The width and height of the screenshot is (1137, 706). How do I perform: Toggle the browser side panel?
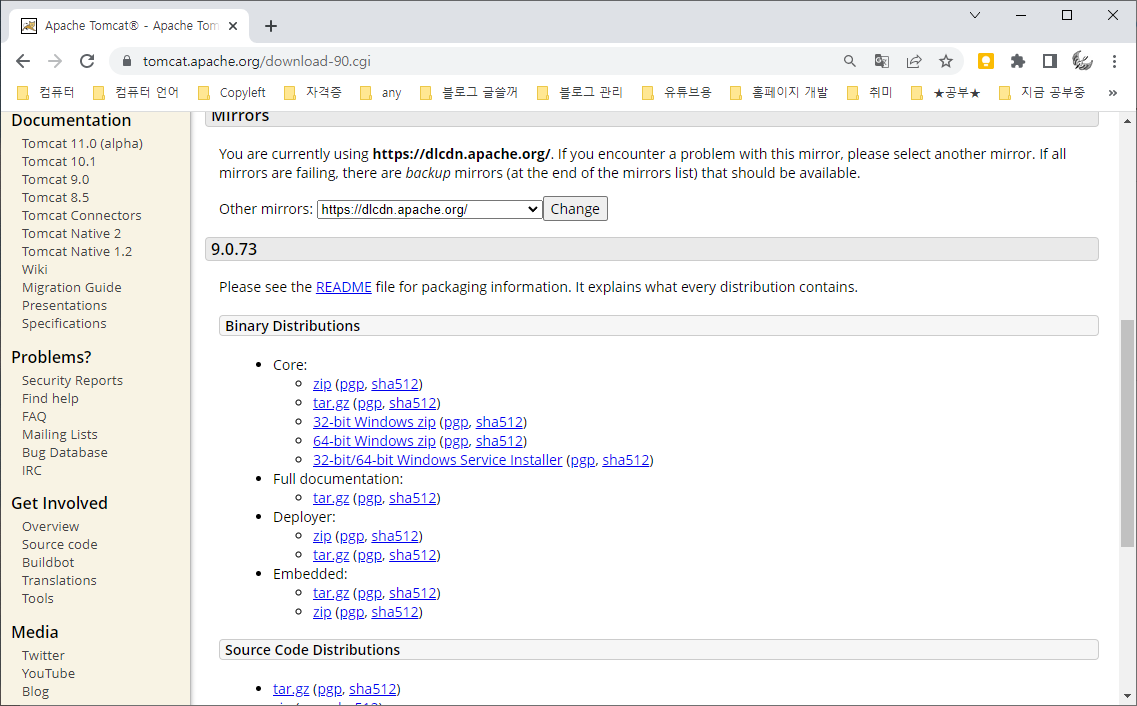point(1049,62)
